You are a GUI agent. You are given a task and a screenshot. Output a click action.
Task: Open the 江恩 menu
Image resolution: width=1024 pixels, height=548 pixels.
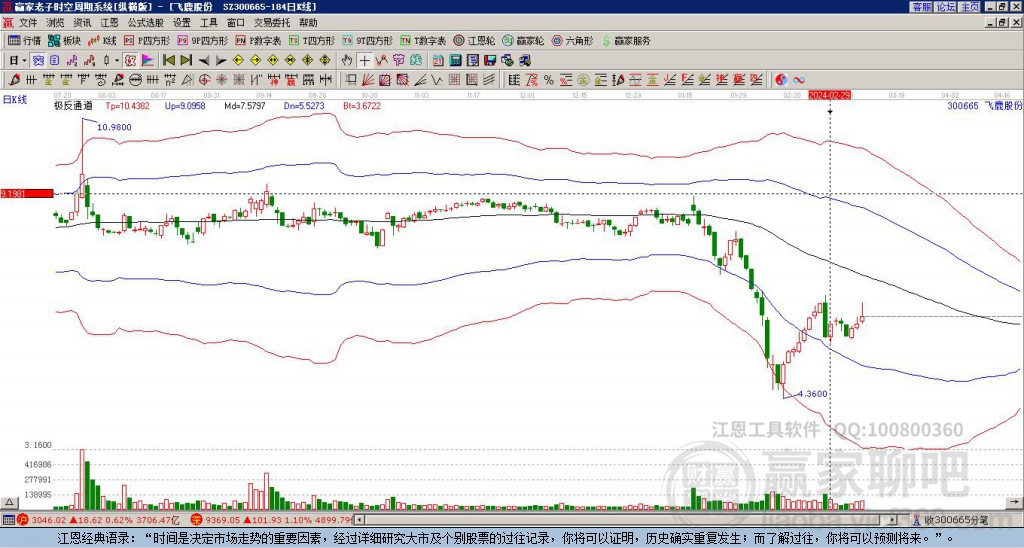pyautogui.click(x=109, y=23)
